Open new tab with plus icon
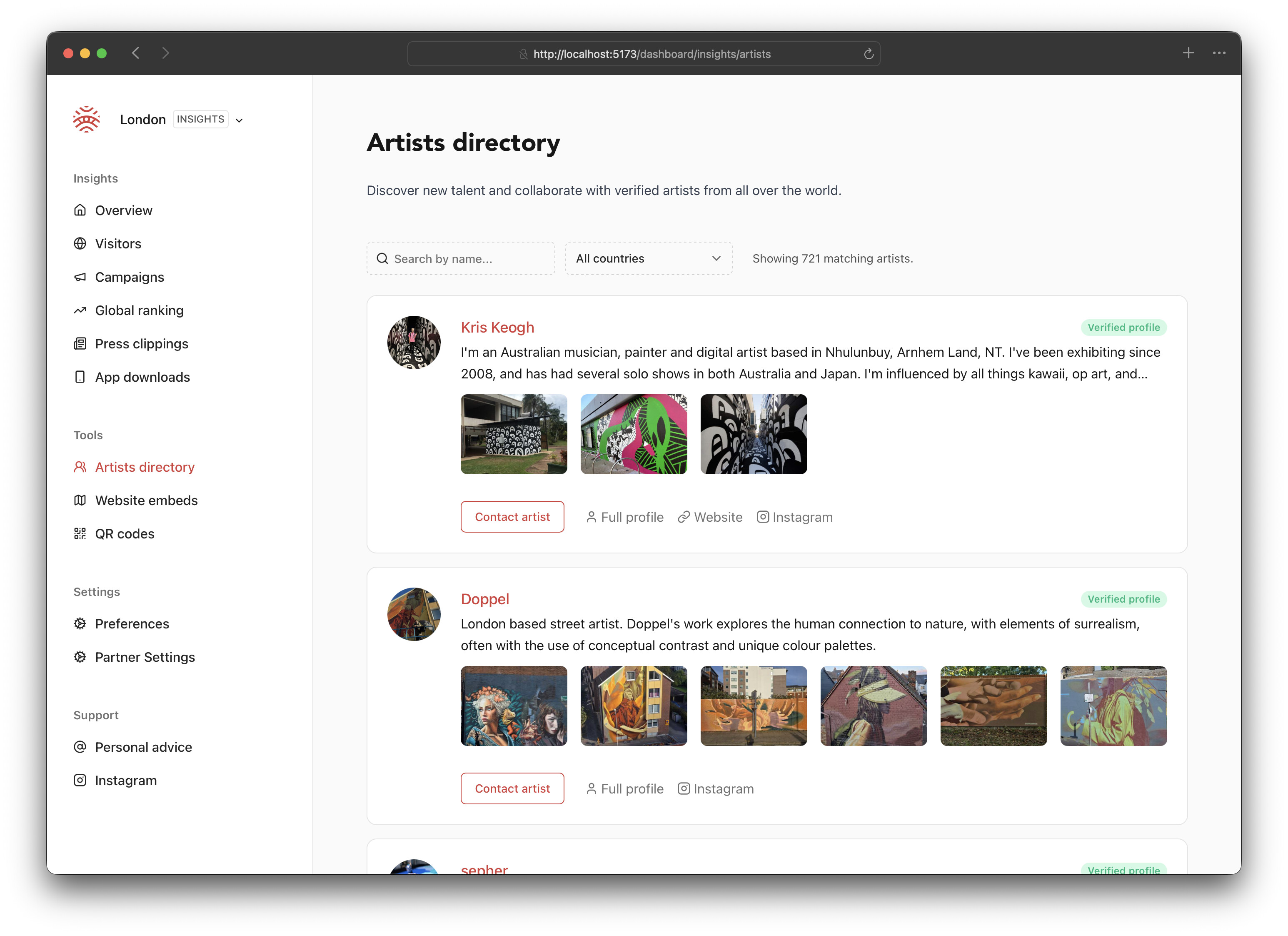The image size is (1288, 936). point(1188,53)
